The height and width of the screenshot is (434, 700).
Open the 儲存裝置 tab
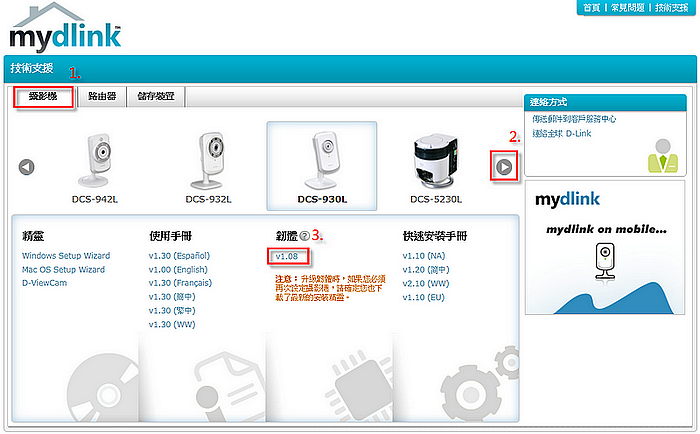coord(155,97)
